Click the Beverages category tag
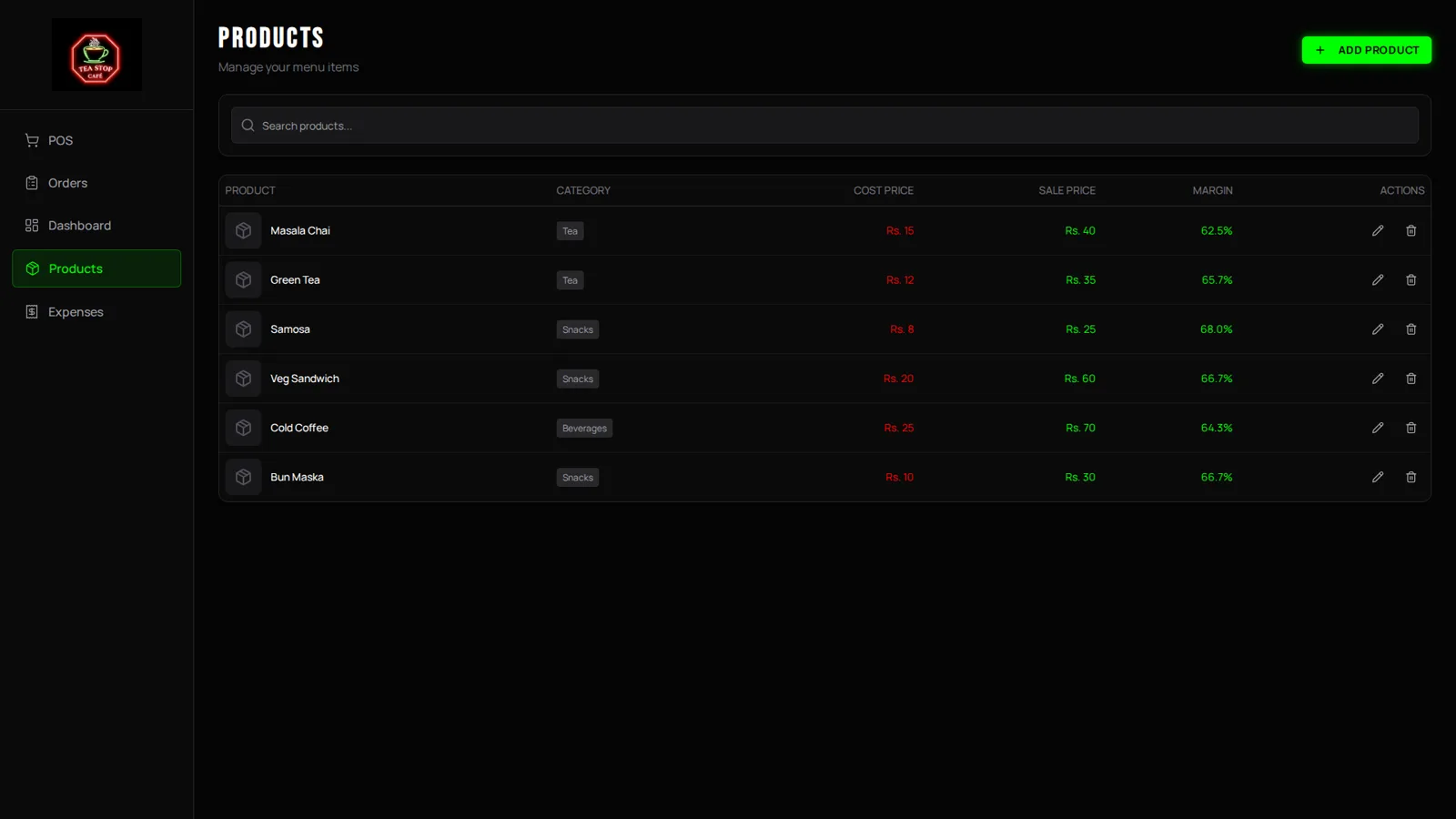1456x819 pixels. pyautogui.click(x=584, y=429)
